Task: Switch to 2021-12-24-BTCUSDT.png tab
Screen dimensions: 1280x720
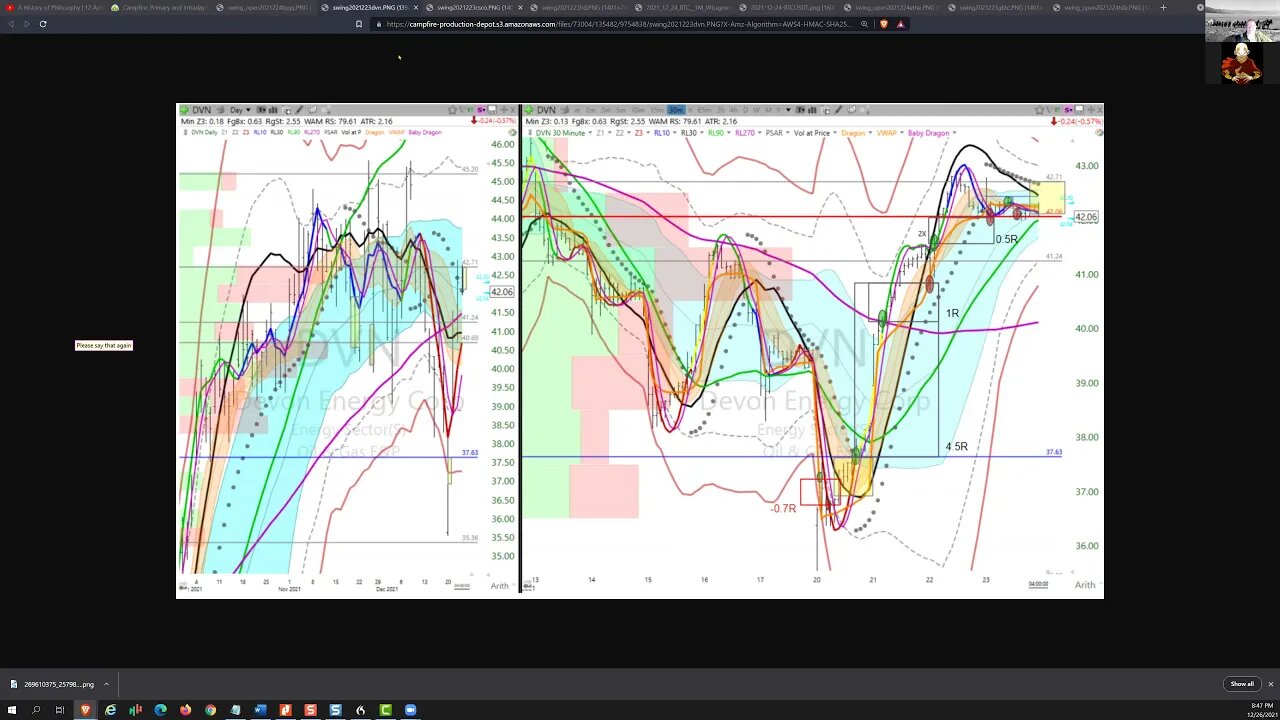Action: point(788,8)
